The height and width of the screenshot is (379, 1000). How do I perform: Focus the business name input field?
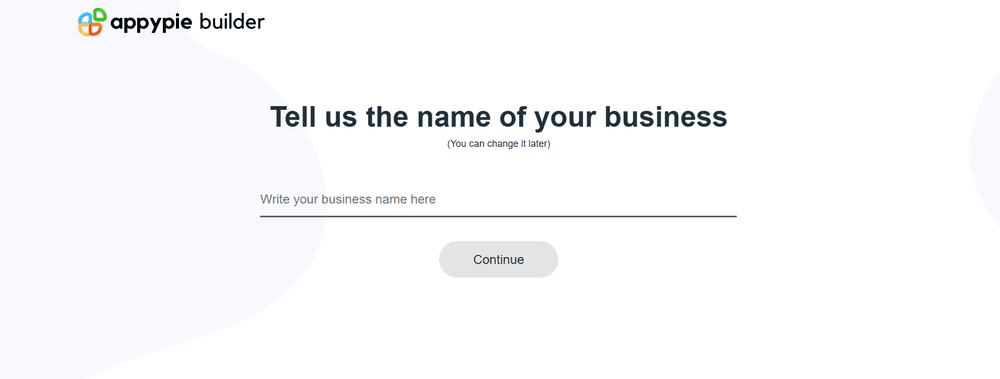pyautogui.click(x=498, y=200)
